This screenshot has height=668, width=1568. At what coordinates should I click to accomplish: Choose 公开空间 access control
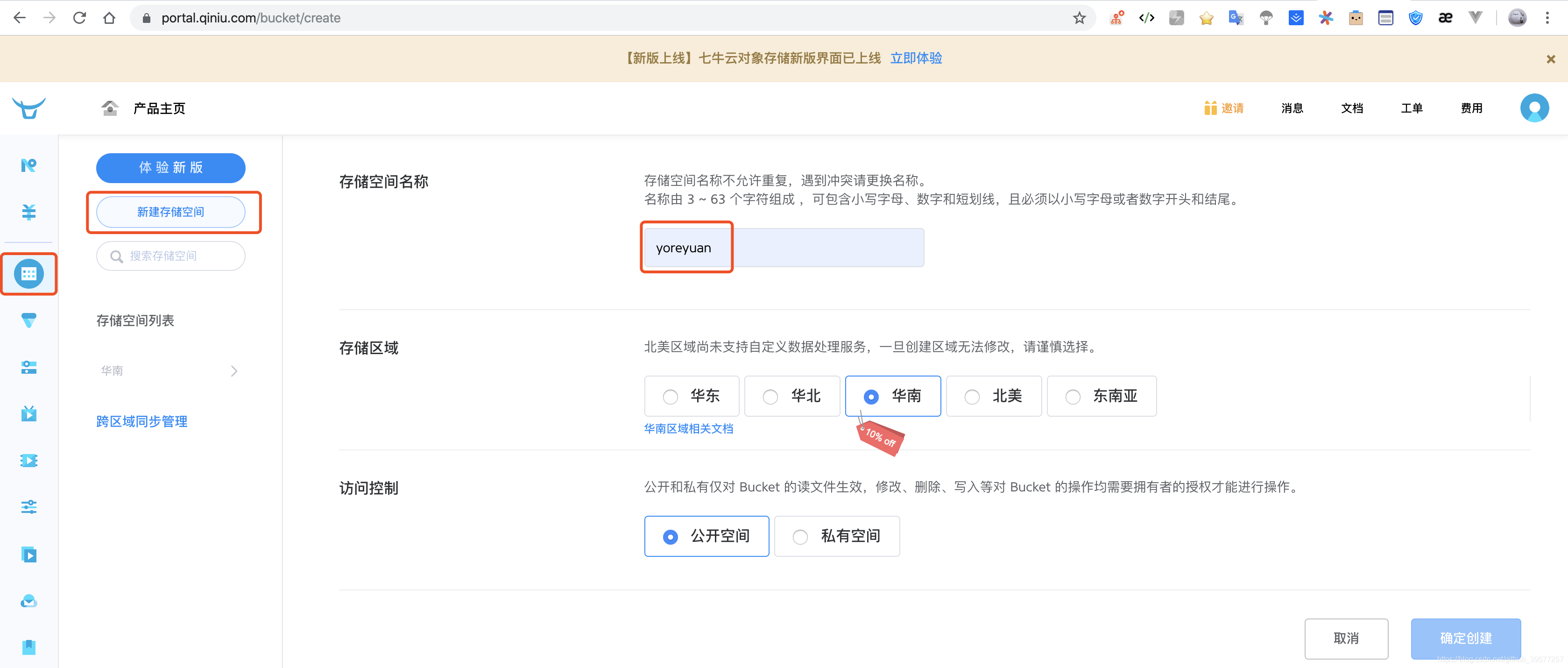coord(706,536)
